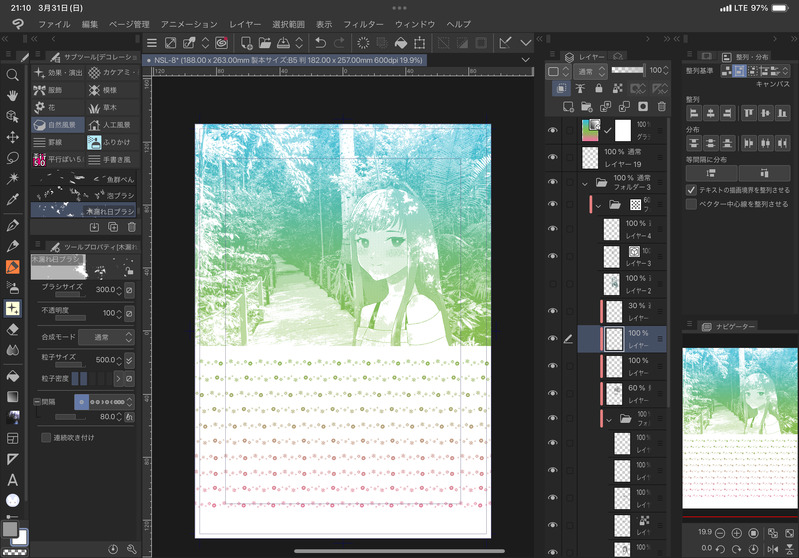Open the canvas tab list chevron
This screenshot has width=799, height=558.
525,60
